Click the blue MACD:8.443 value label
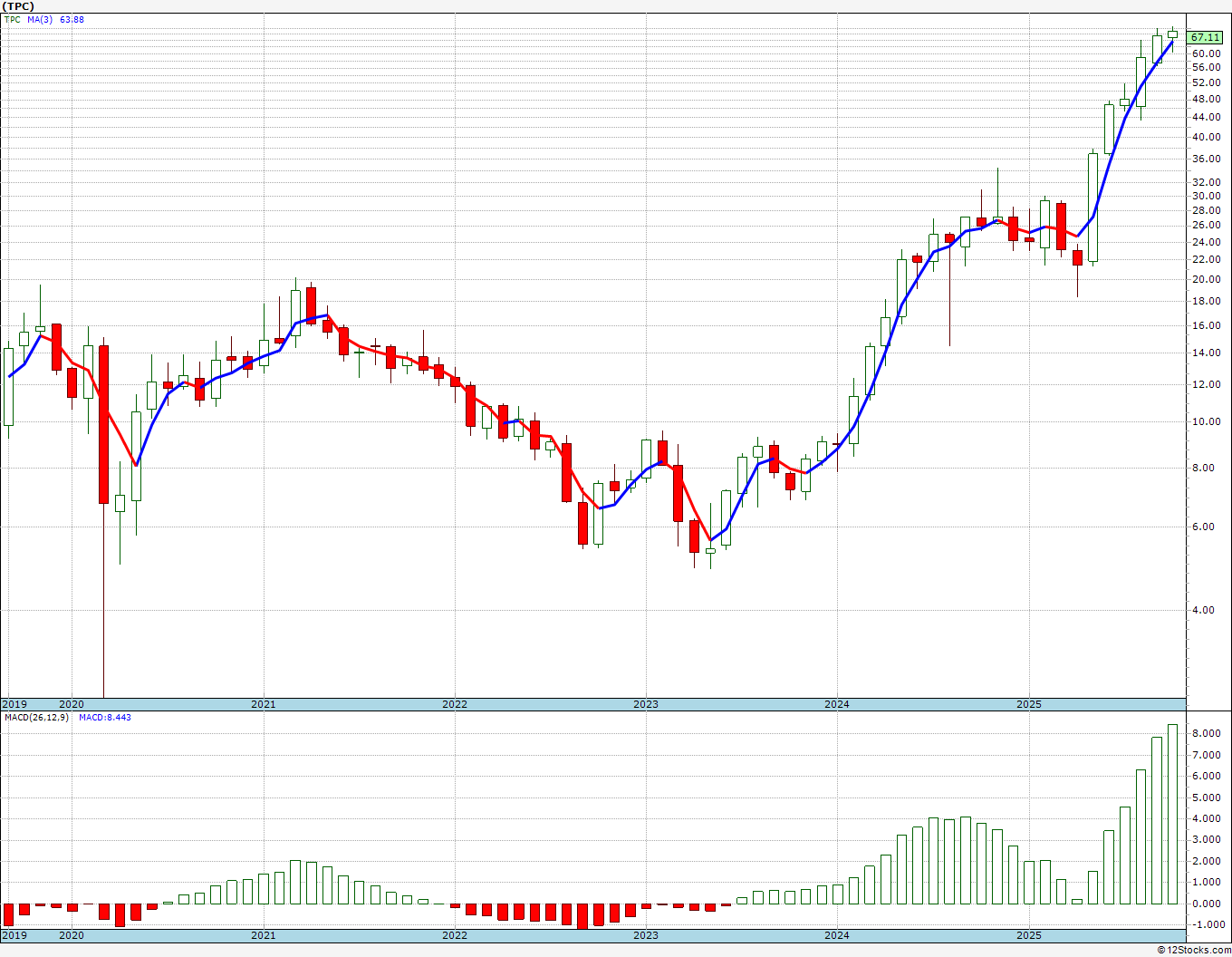The image size is (1232, 957). click(x=105, y=718)
